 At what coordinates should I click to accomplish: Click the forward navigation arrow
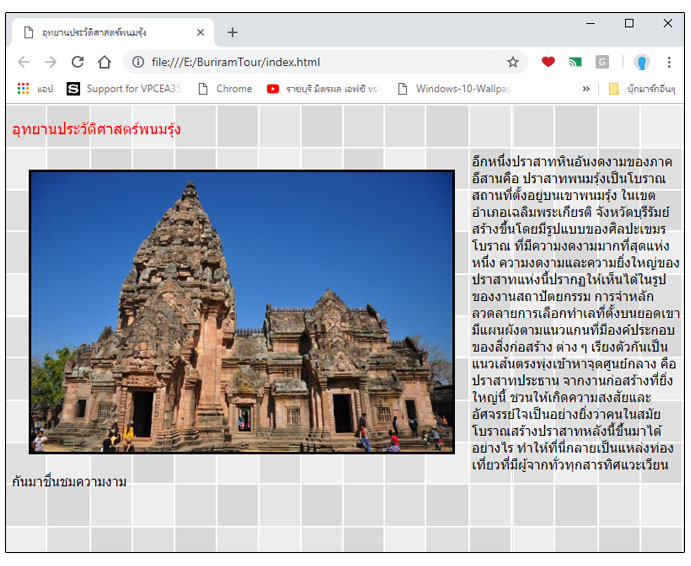(x=50, y=62)
